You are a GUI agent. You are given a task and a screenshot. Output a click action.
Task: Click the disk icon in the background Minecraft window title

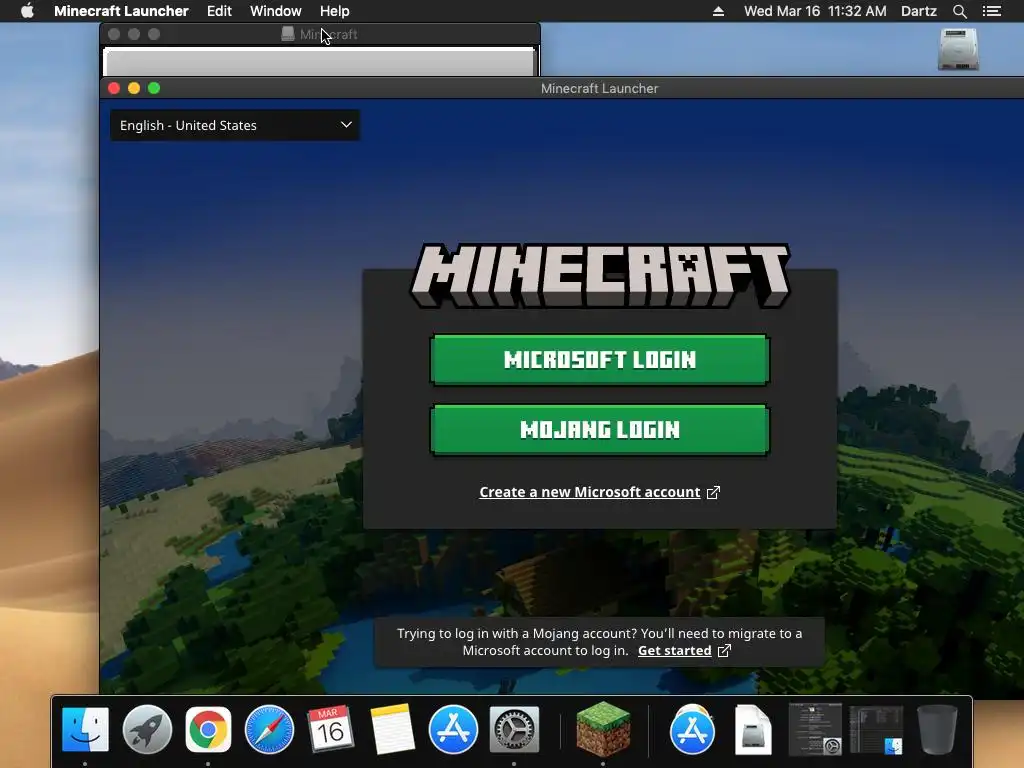click(x=287, y=34)
